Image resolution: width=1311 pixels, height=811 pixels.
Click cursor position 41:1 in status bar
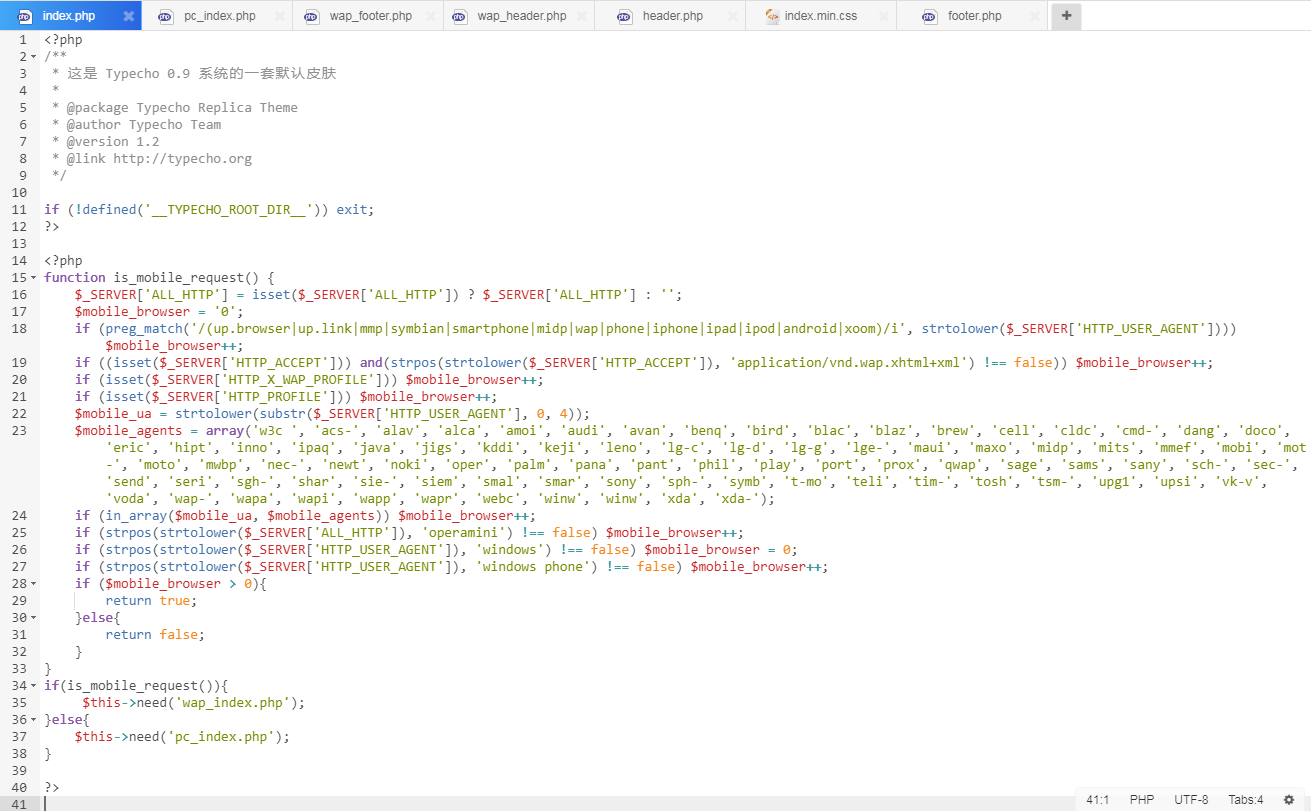pyautogui.click(x=1097, y=800)
